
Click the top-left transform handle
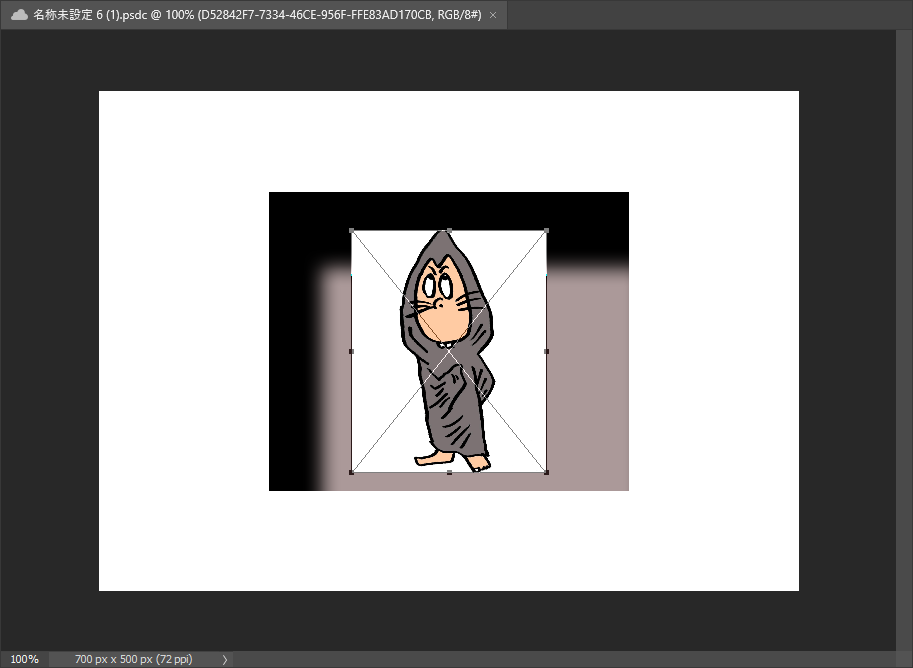351,231
